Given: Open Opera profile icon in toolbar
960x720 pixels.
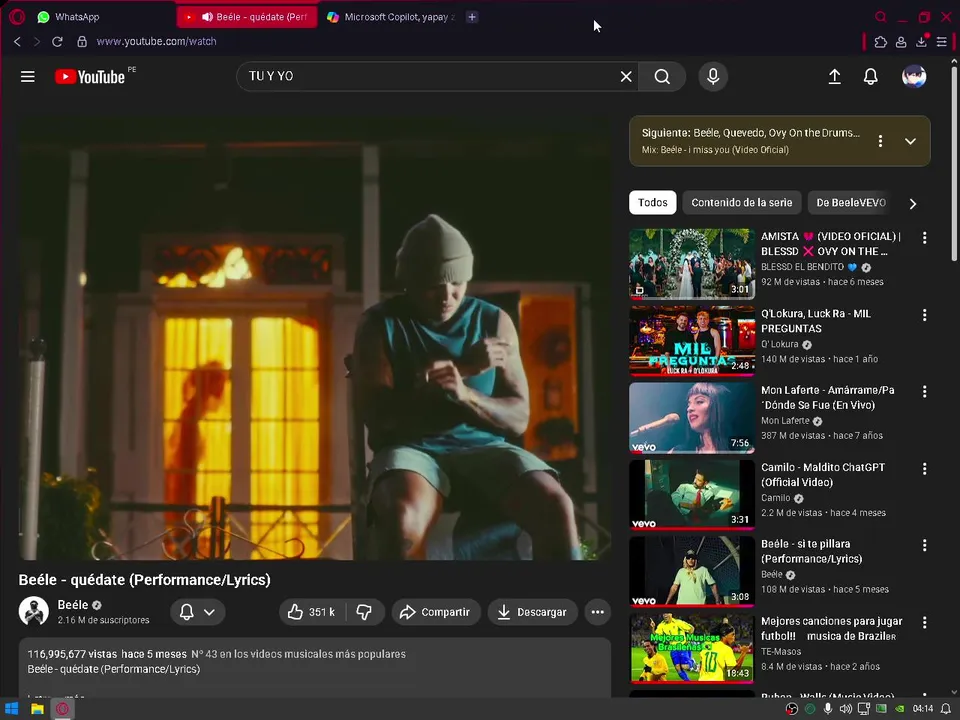Looking at the screenshot, I should pos(901,42).
